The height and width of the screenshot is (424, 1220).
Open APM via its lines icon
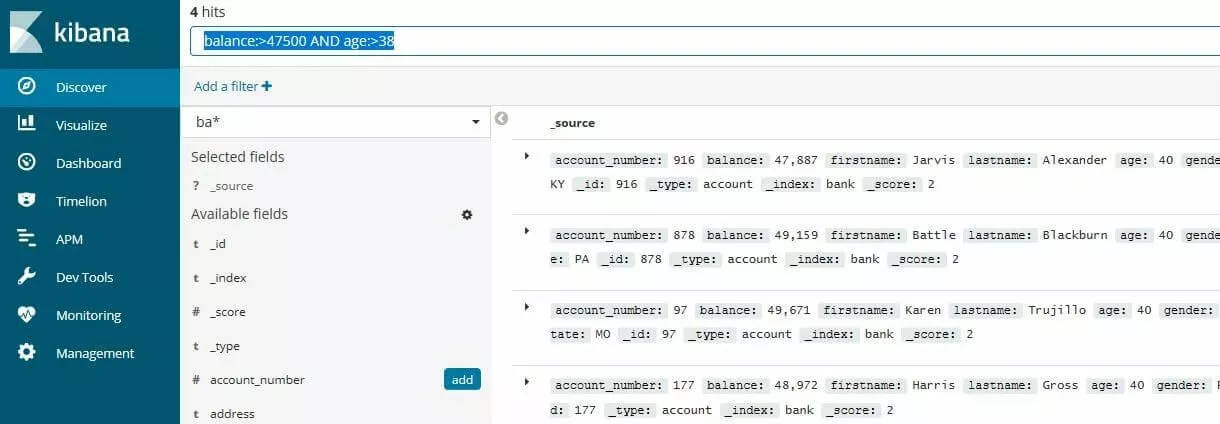27,238
